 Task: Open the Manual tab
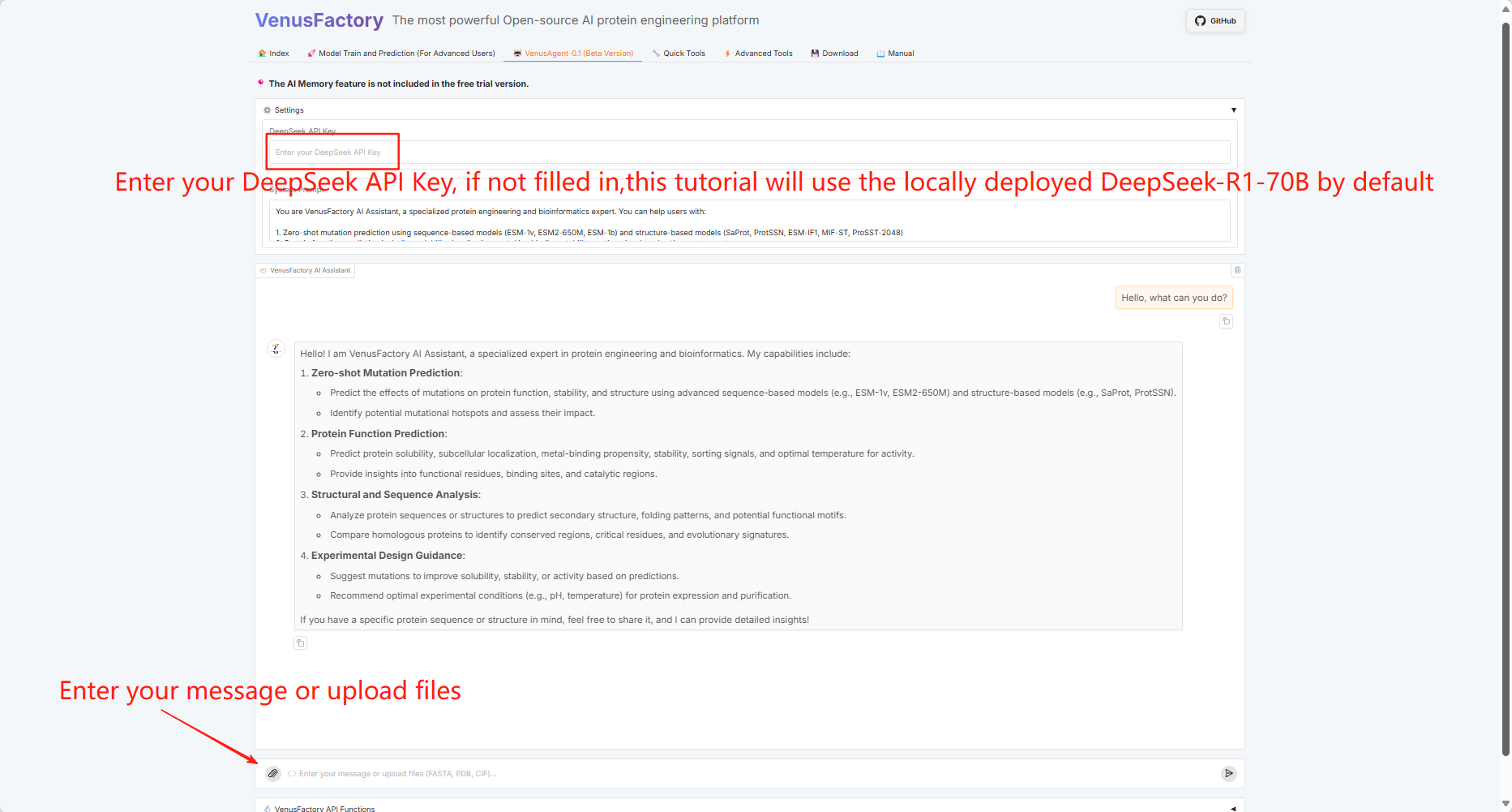point(895,54)
